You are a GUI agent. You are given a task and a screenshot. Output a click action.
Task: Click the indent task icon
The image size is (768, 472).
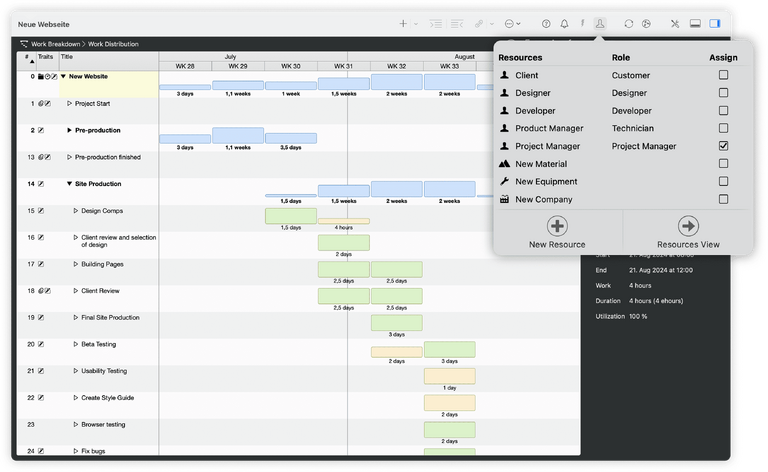[435, 23]
